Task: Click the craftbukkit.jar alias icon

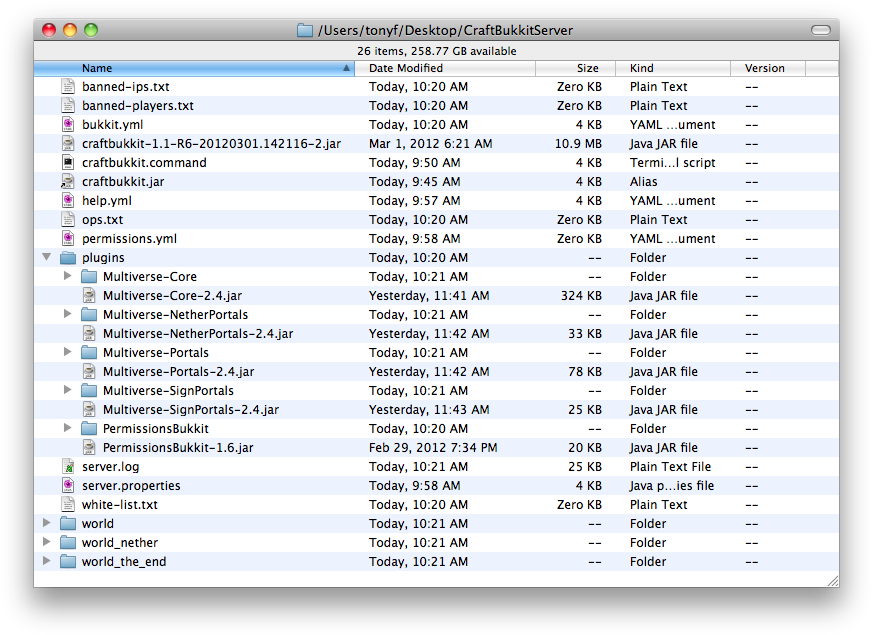Action: (x=67, y=181)
